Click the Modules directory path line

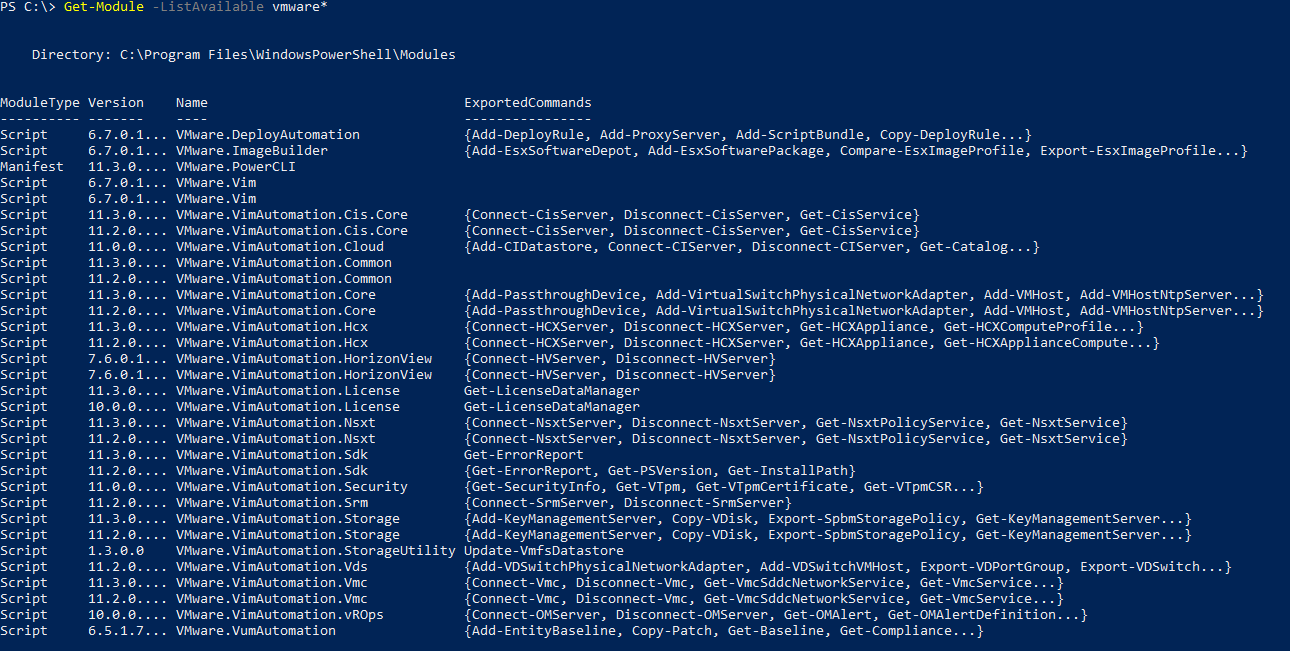[x=243, y=55]
